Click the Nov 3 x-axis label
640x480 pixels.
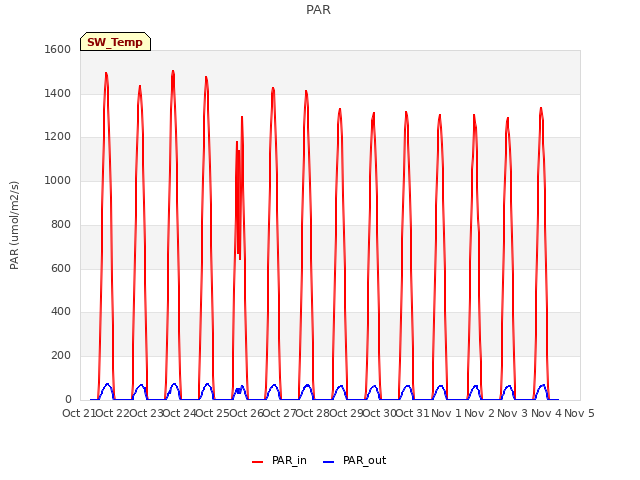click(x=513, y=413)
